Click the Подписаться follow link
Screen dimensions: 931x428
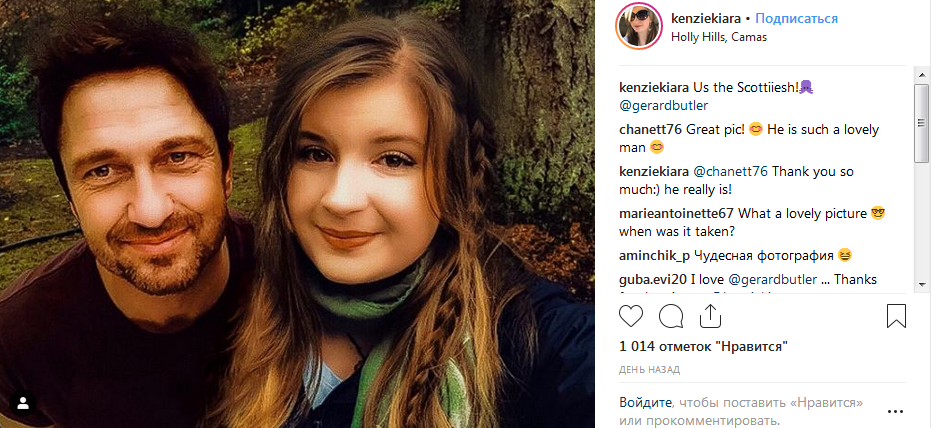pyautogui.click(x=796, y=19)
